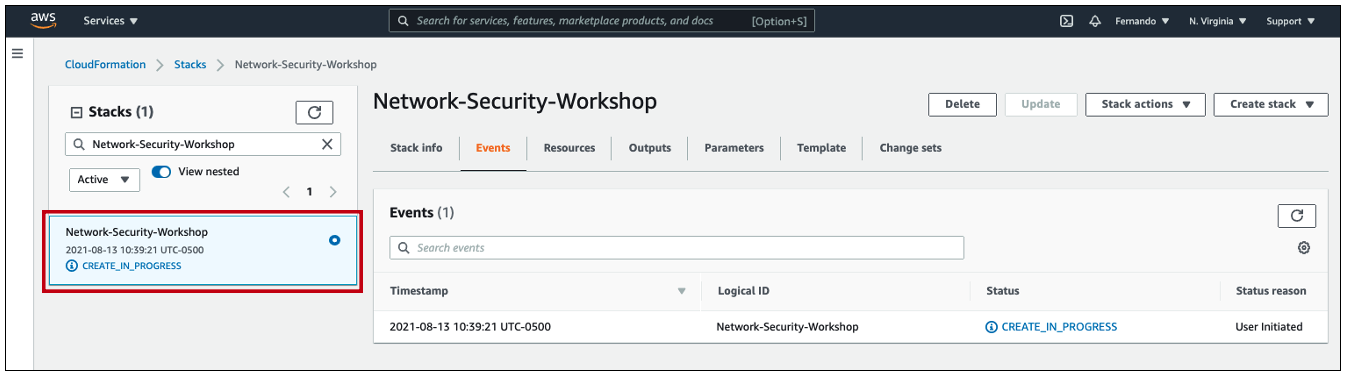Follow the Stacks breadcrumb link

[x=190, y=64]
